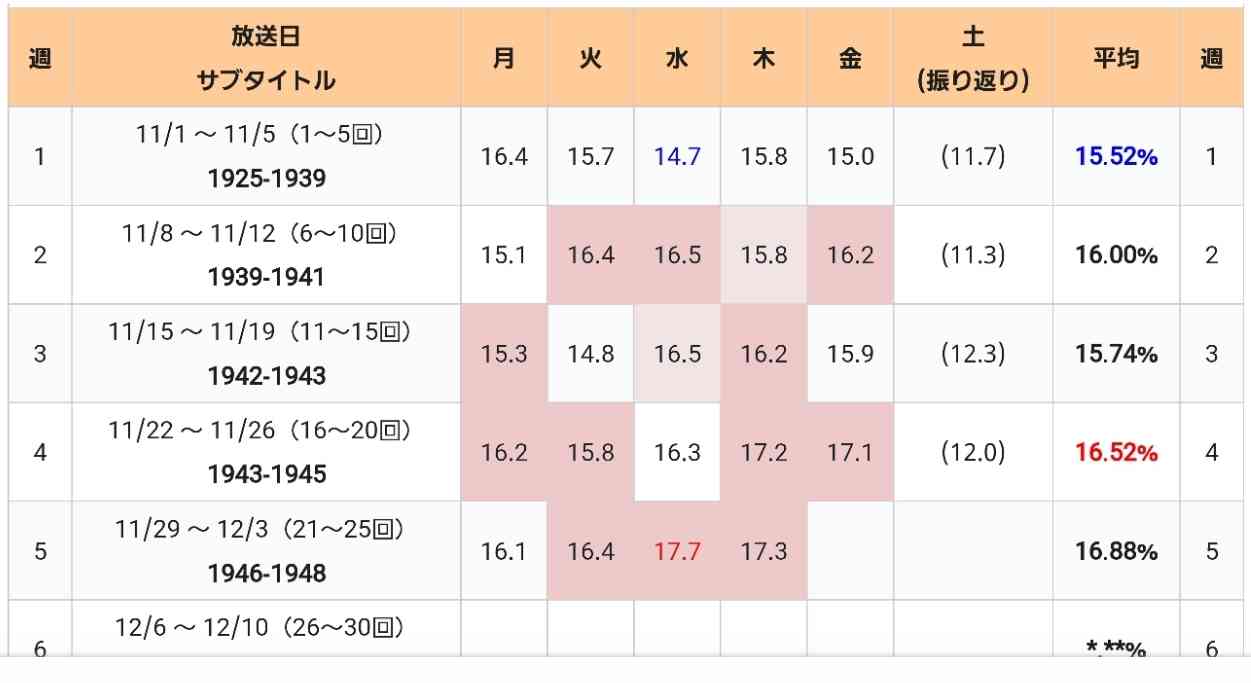Click the 月 column header
Screen dimensions: 1251x683
(504, 58)
